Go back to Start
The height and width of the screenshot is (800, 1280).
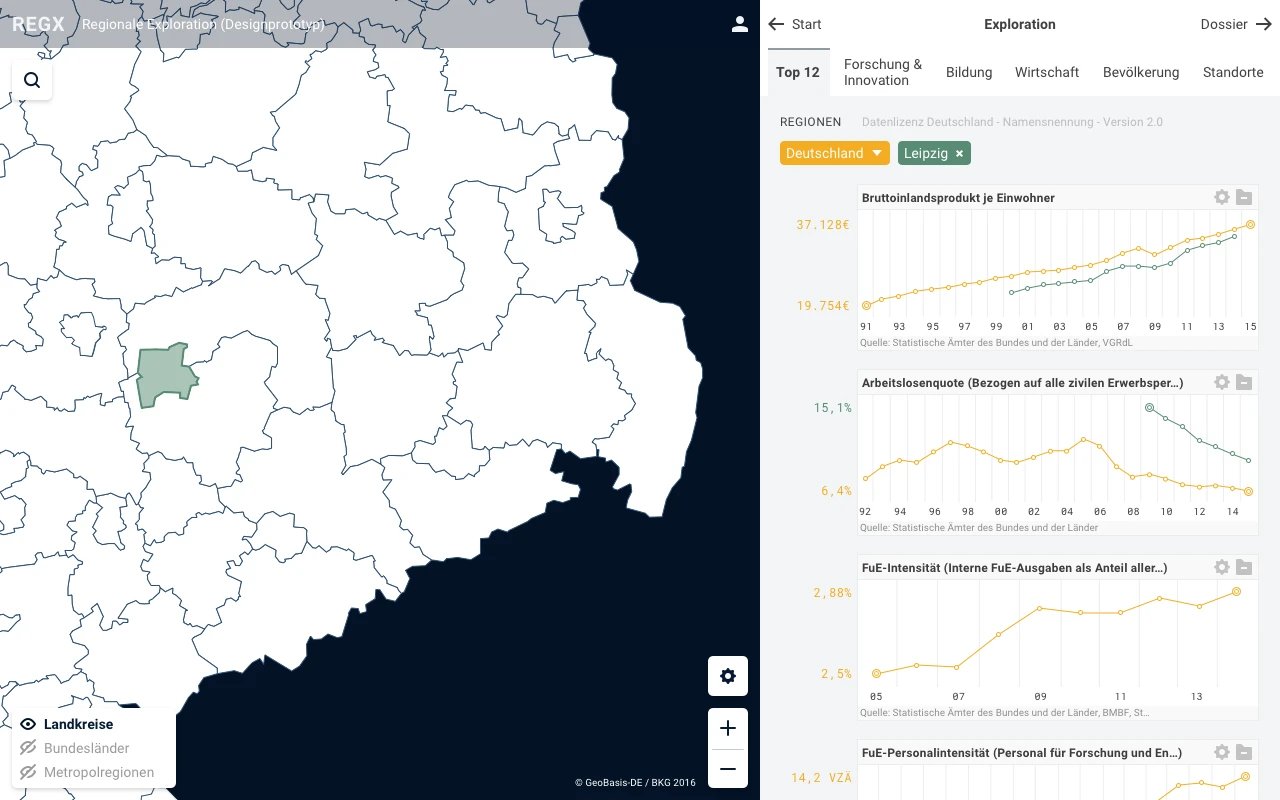coord(795,24)
